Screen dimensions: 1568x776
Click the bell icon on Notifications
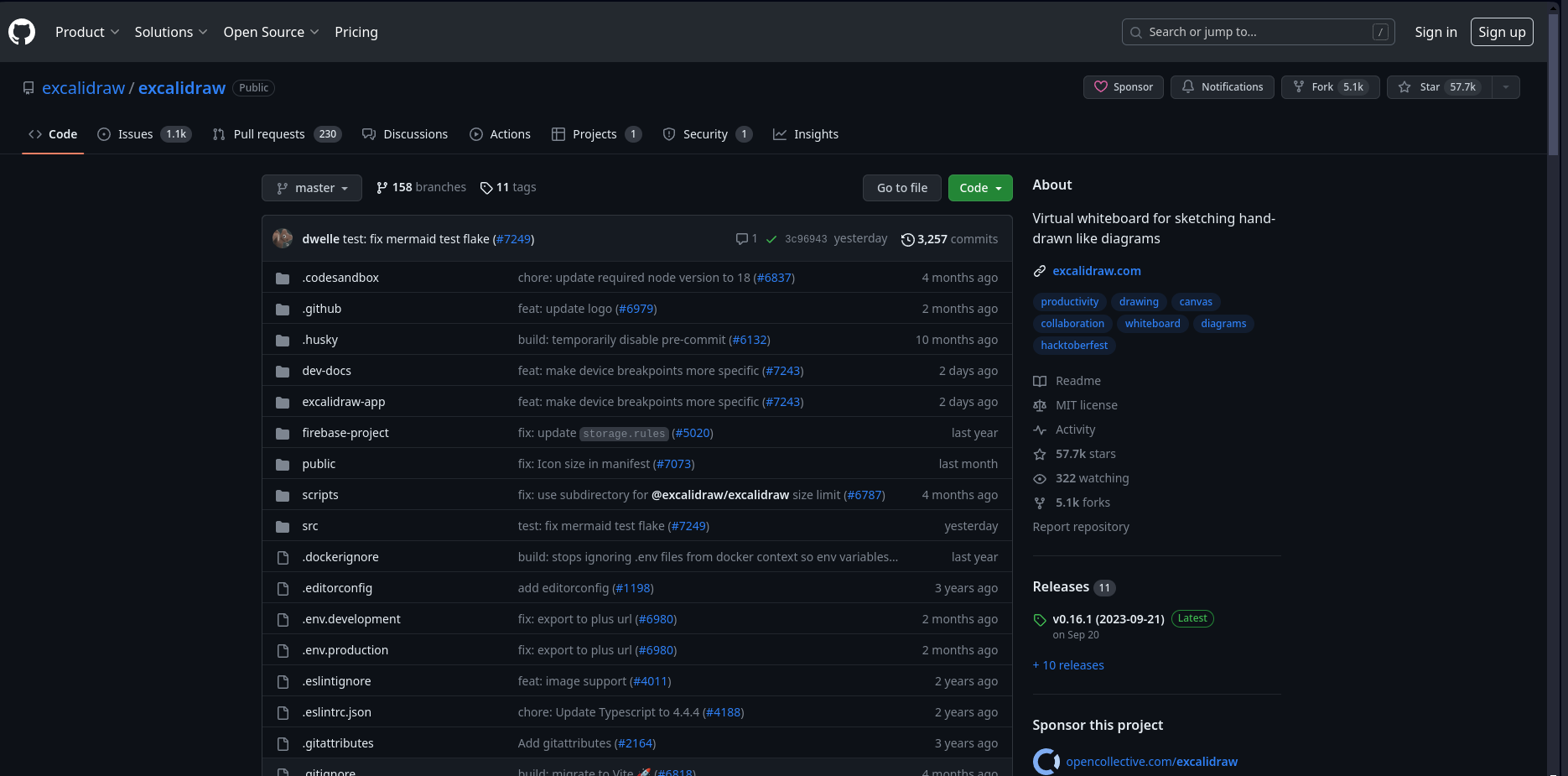(x=1188, y=86)
